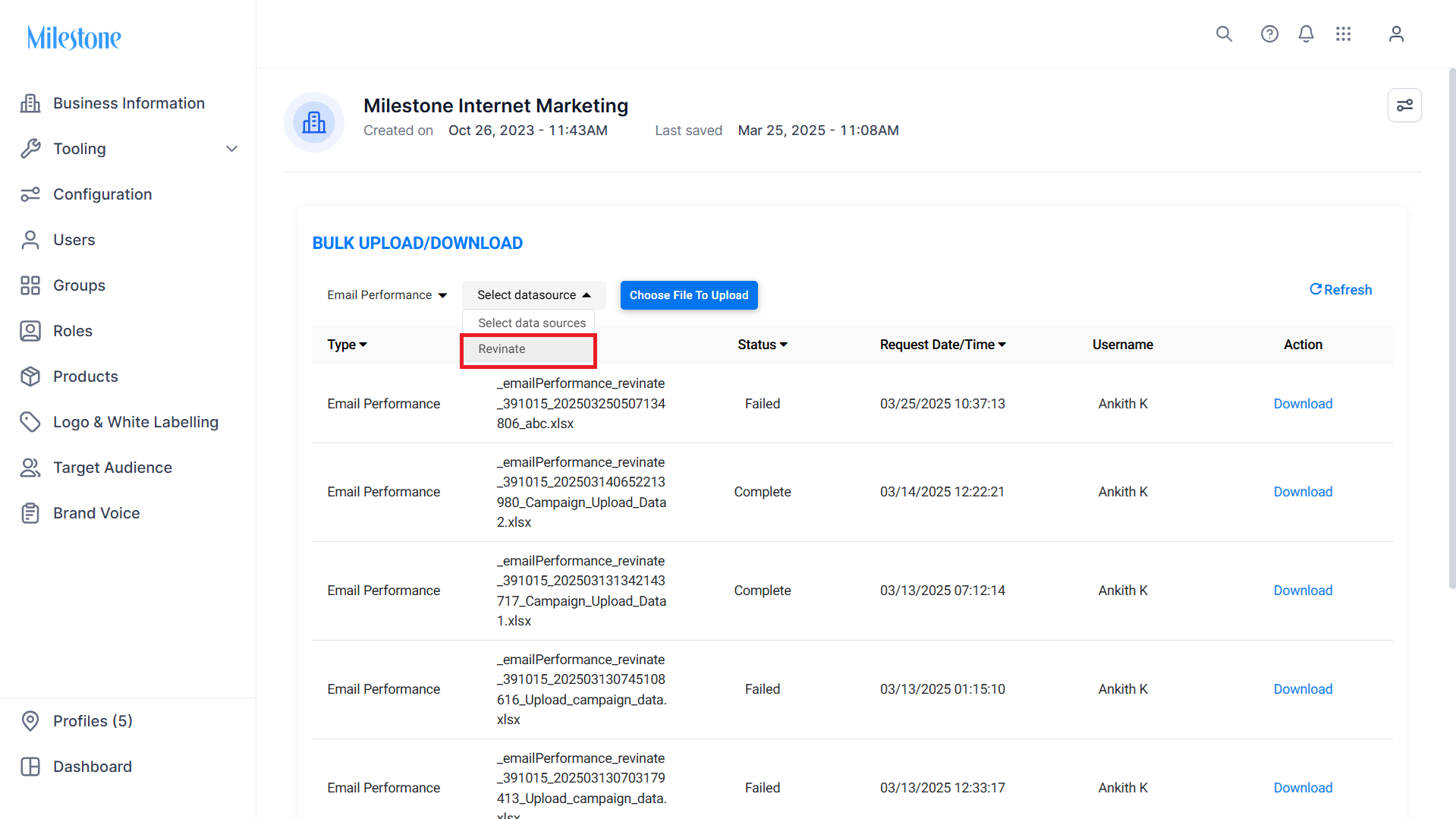The height and width of the screenshot is (819, 1456).
Task: Sort by the Type column arrow
Action: click(x=363, y=345)
